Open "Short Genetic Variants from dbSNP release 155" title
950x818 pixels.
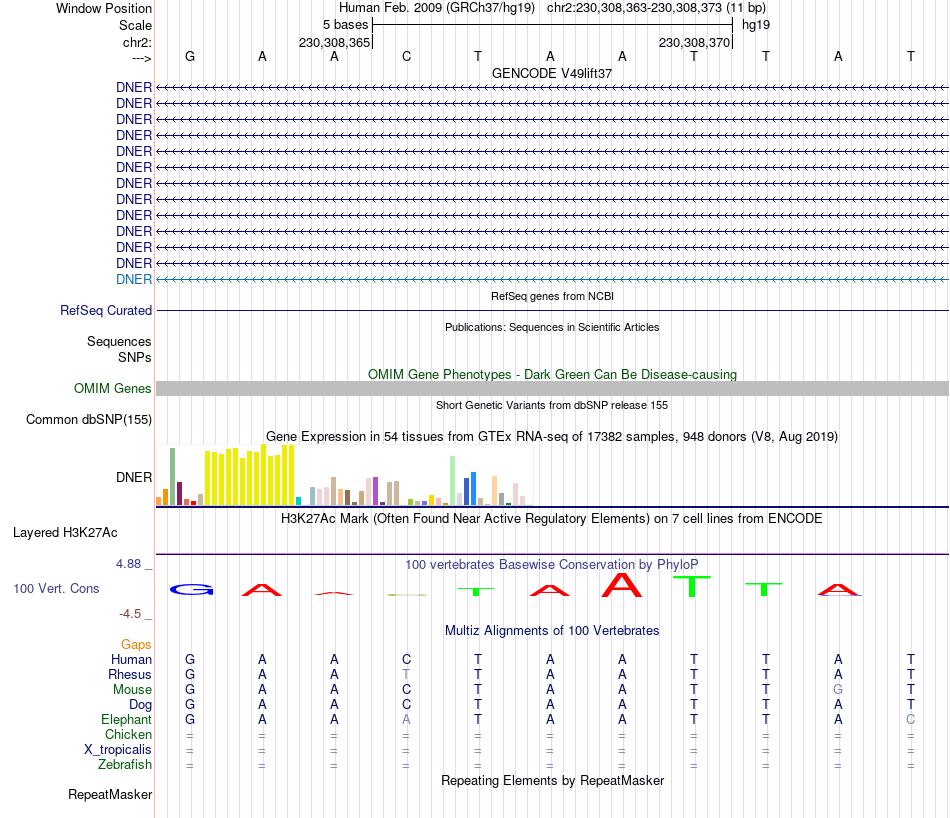(552, 405)
